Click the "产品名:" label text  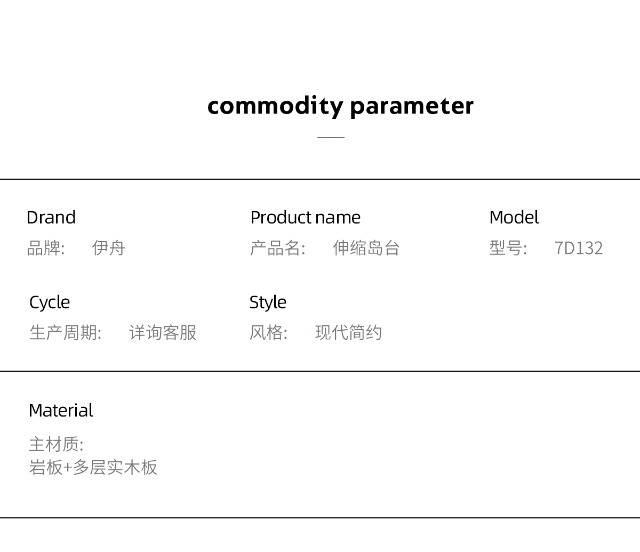click(x=277, y=248)
